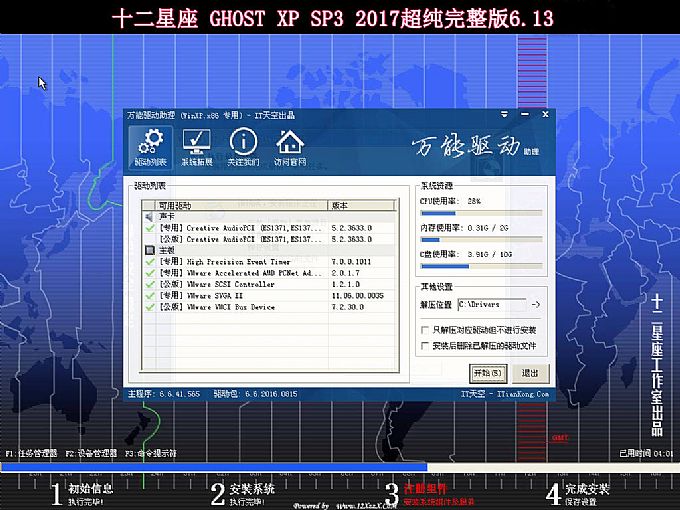
Task: Toggle the [公版] Creative AudioPCI driver checkbox
Action: pos(150,239)
